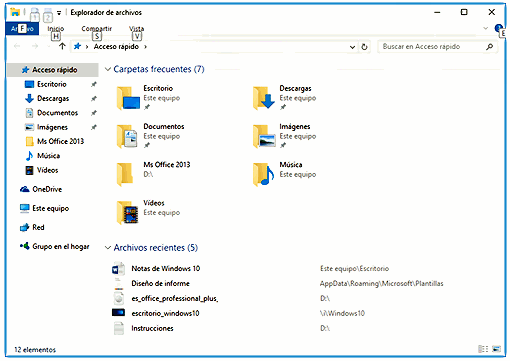Select Música in the navigation pane
This screenshot has width=510, height=361.
pyautogui.click(x=48, y=156)
